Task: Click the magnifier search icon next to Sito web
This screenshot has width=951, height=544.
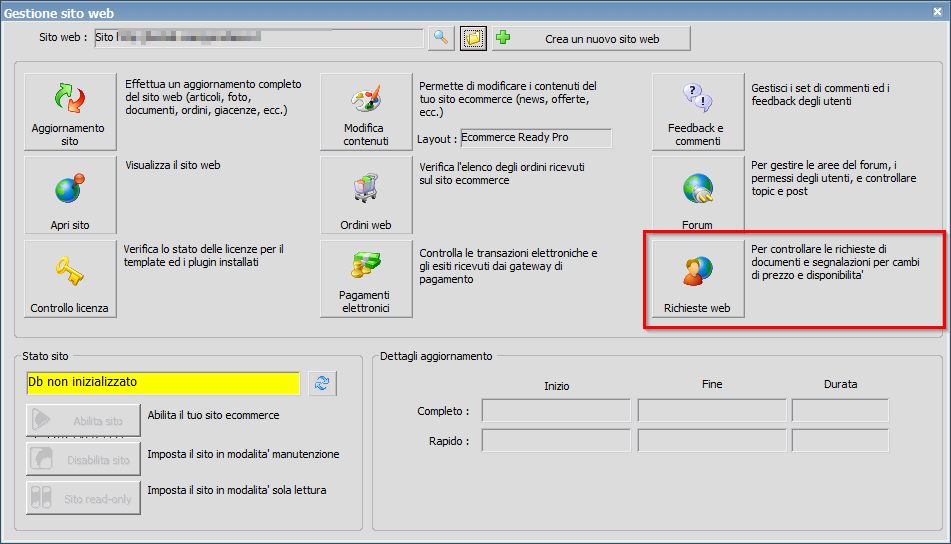Action: coord(441,38)
